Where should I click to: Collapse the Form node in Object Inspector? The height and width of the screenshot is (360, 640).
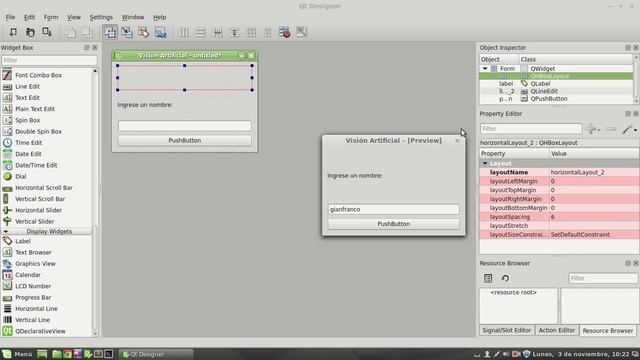click(x=485, y=69)
